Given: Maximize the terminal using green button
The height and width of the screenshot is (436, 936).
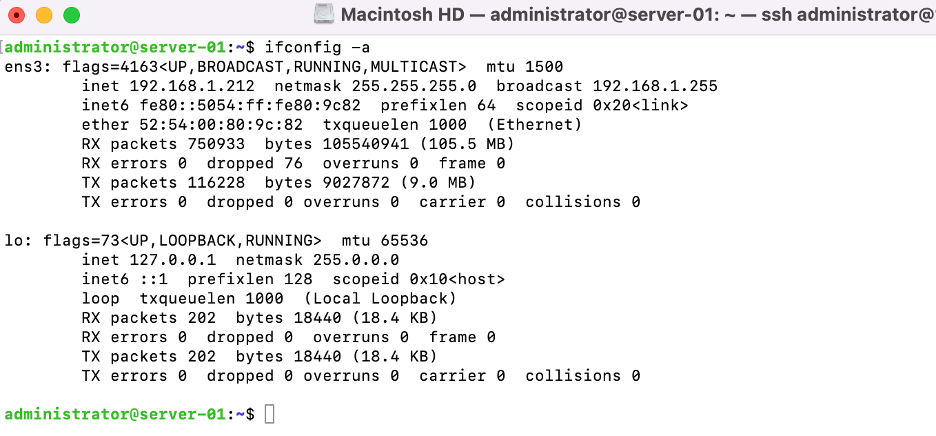Looking at the screenshot, I should [72, 16].
